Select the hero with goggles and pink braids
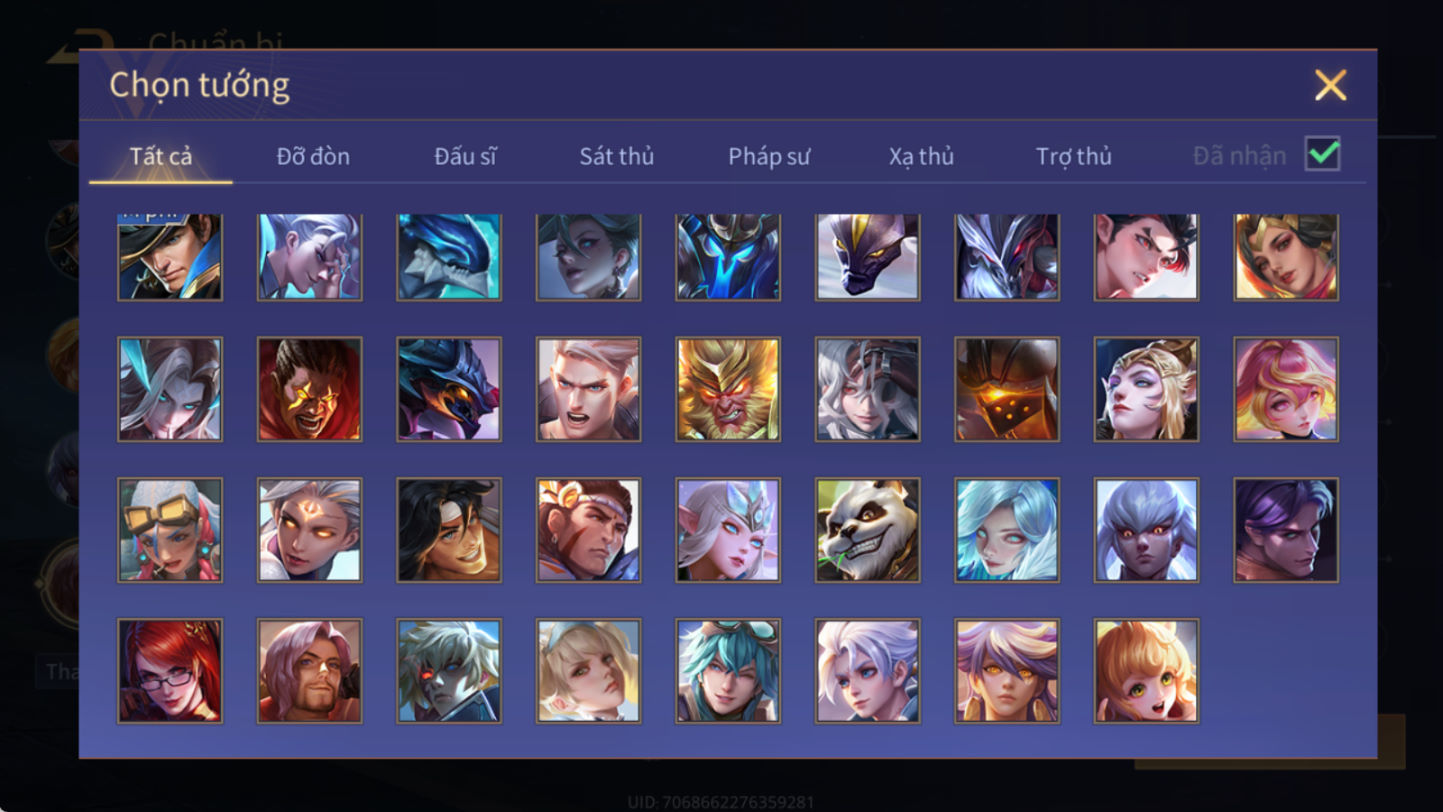Image resolution: width=1443 pixels, height=812 pixels. pos(170,530)
